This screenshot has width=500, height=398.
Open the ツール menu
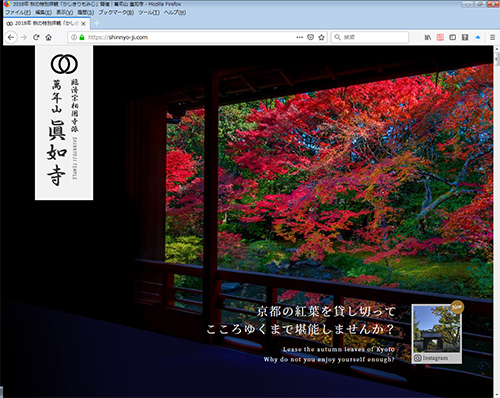point(149,12)
